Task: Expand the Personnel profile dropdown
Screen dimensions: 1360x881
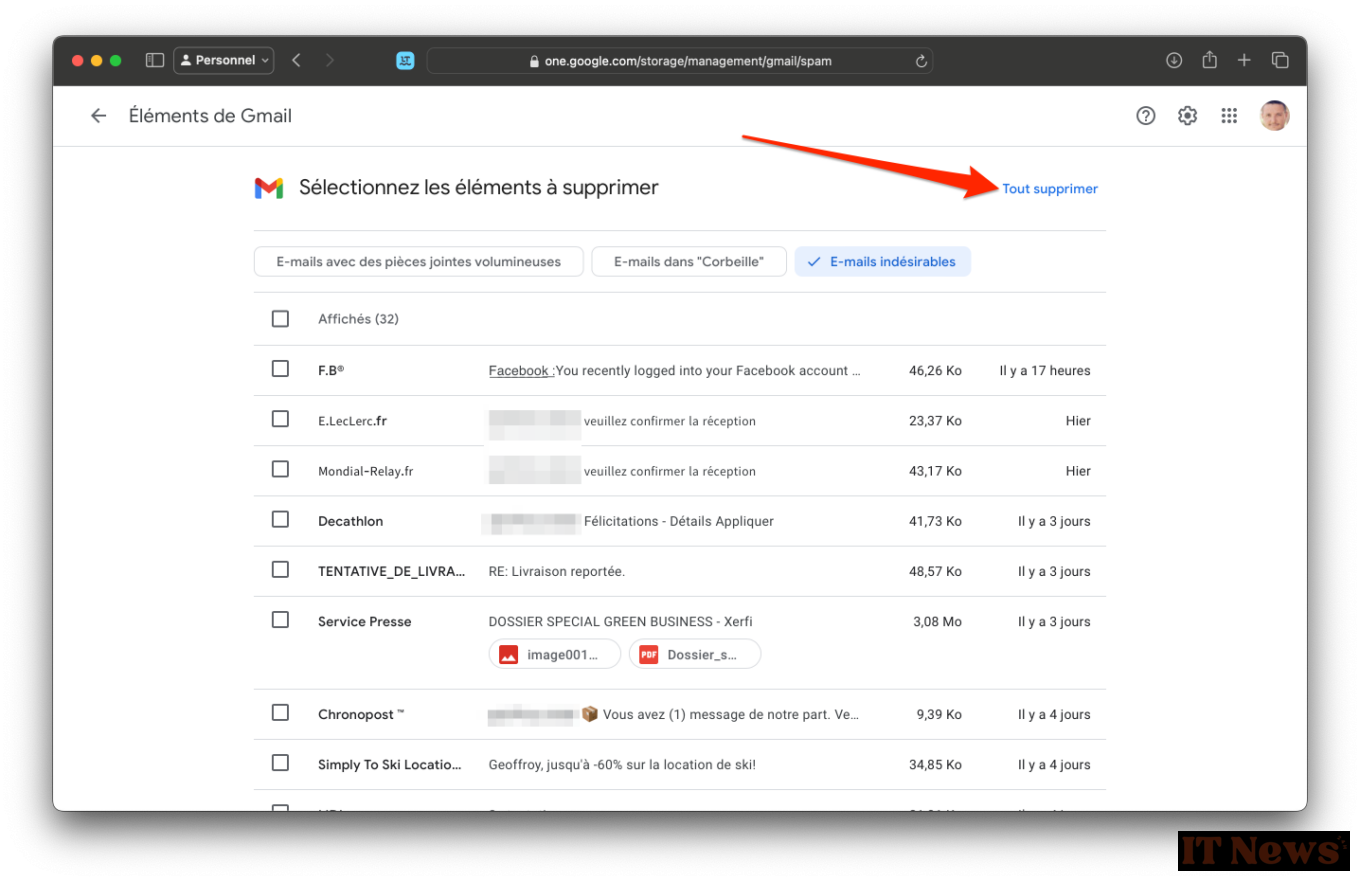Action: click(224, 60)
